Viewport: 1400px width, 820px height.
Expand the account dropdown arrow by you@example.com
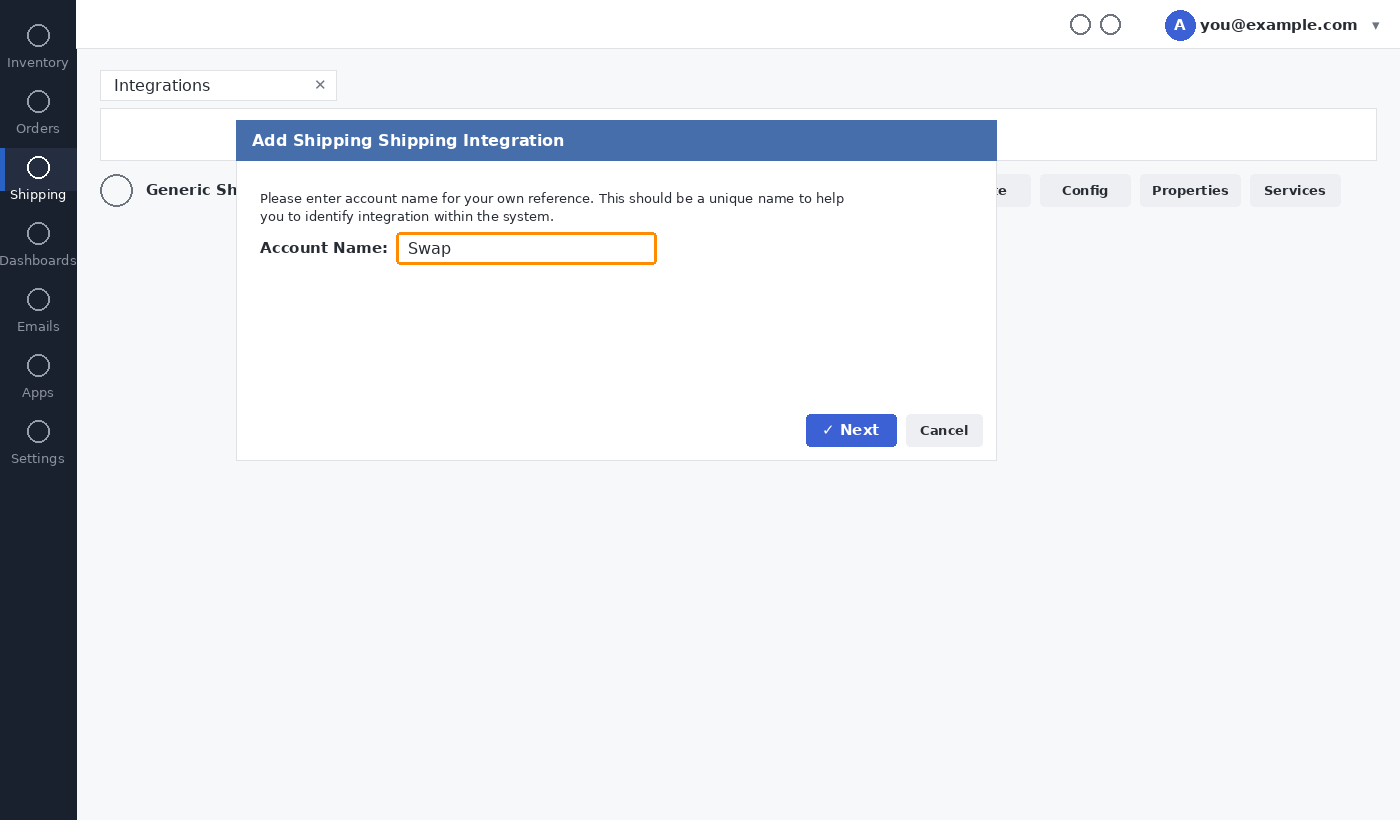pos(1376,26)
